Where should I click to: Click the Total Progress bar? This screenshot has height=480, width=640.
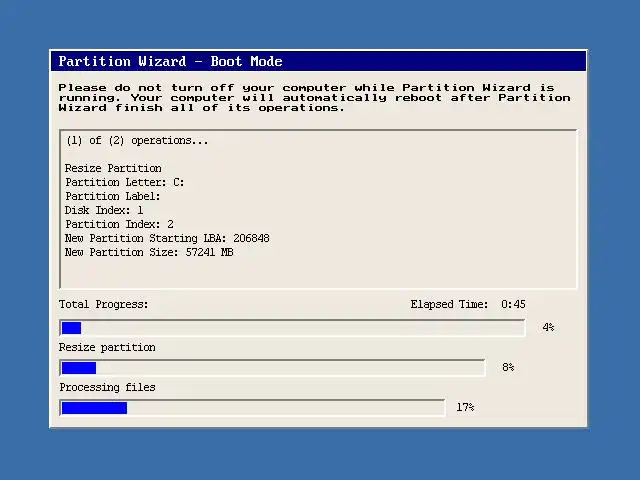pos(292,328)
